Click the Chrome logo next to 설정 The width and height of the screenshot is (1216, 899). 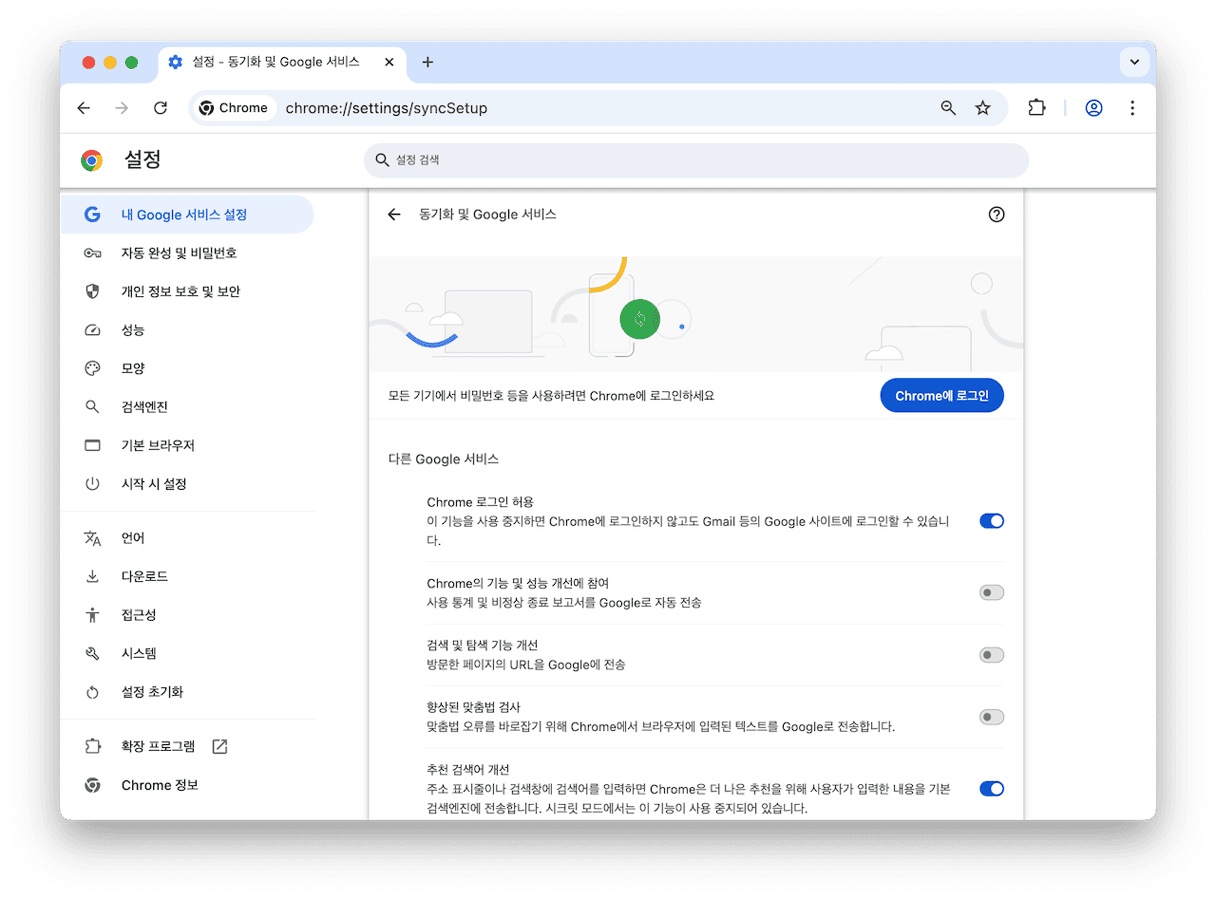click(x=92, y=160)
